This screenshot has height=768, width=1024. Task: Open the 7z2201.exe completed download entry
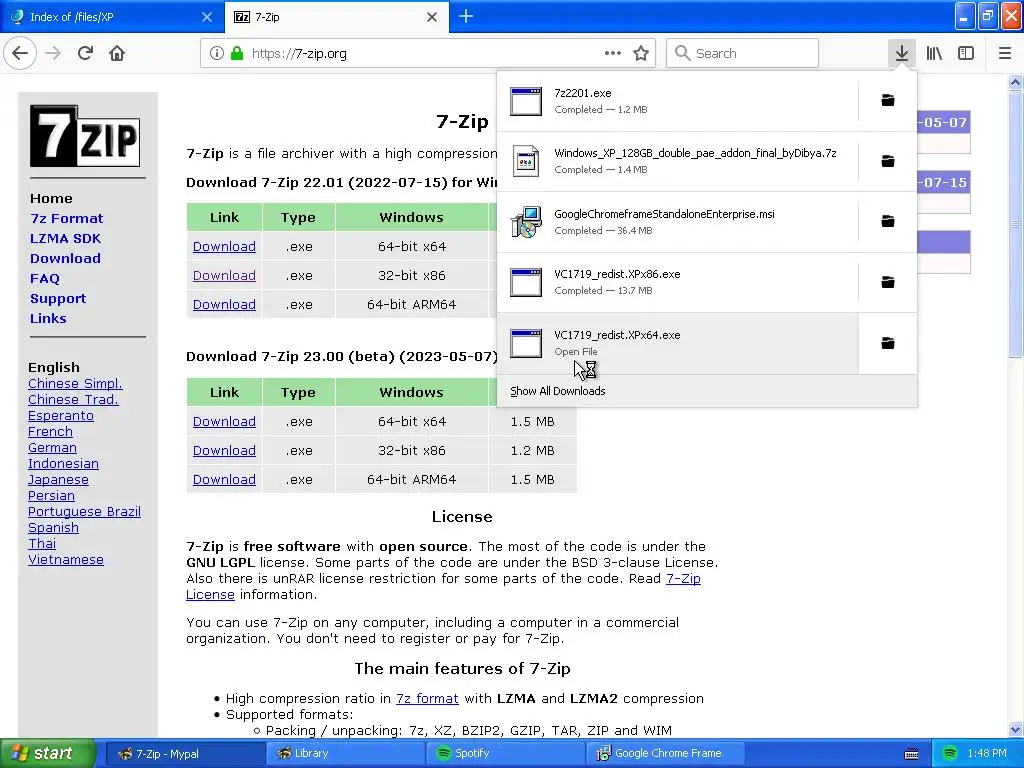(677, 101)
